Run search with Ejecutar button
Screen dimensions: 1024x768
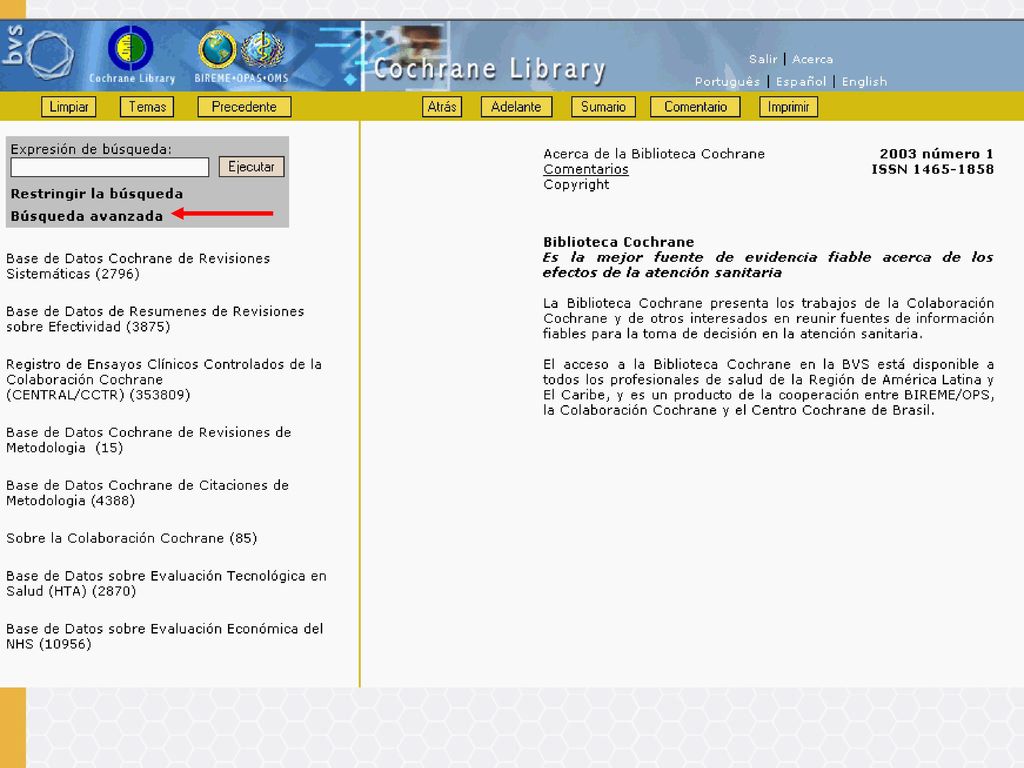click(x=251, y=167)
